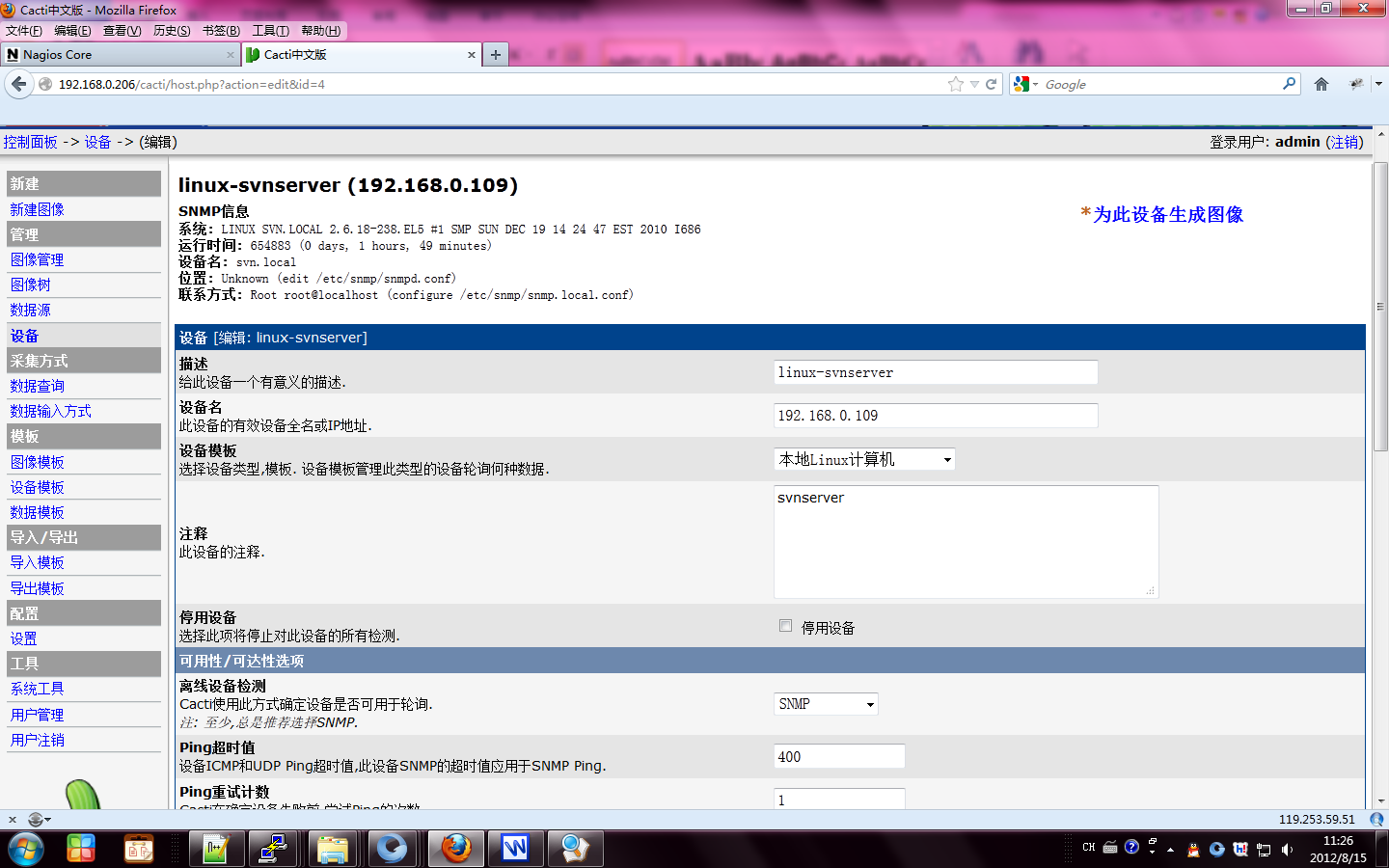Open the Google search engine selector
The image size is (1389, 868).
click(1025, 85)
